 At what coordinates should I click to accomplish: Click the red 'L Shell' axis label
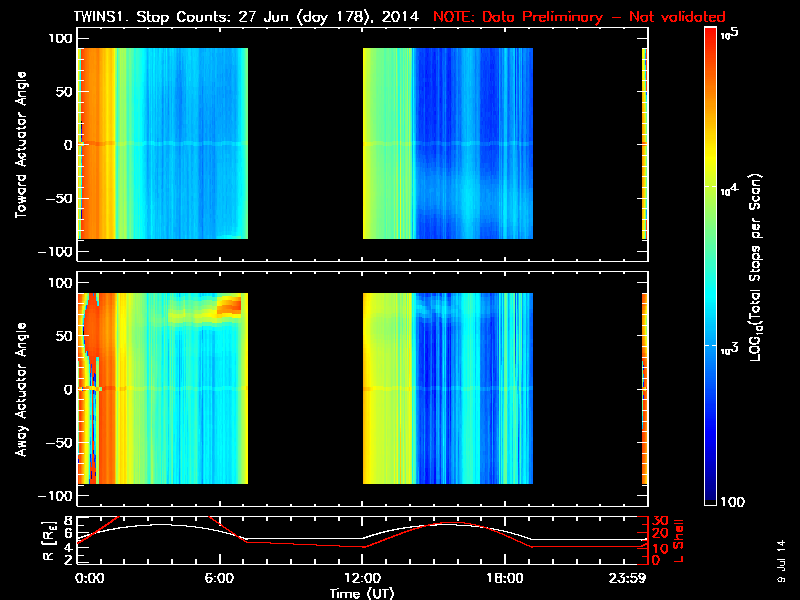pos(678,539)
